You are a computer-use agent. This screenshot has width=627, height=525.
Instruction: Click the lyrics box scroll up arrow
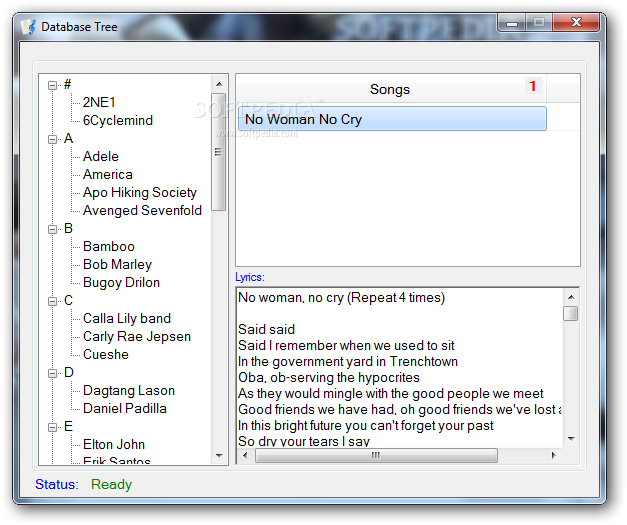point(571,297)
